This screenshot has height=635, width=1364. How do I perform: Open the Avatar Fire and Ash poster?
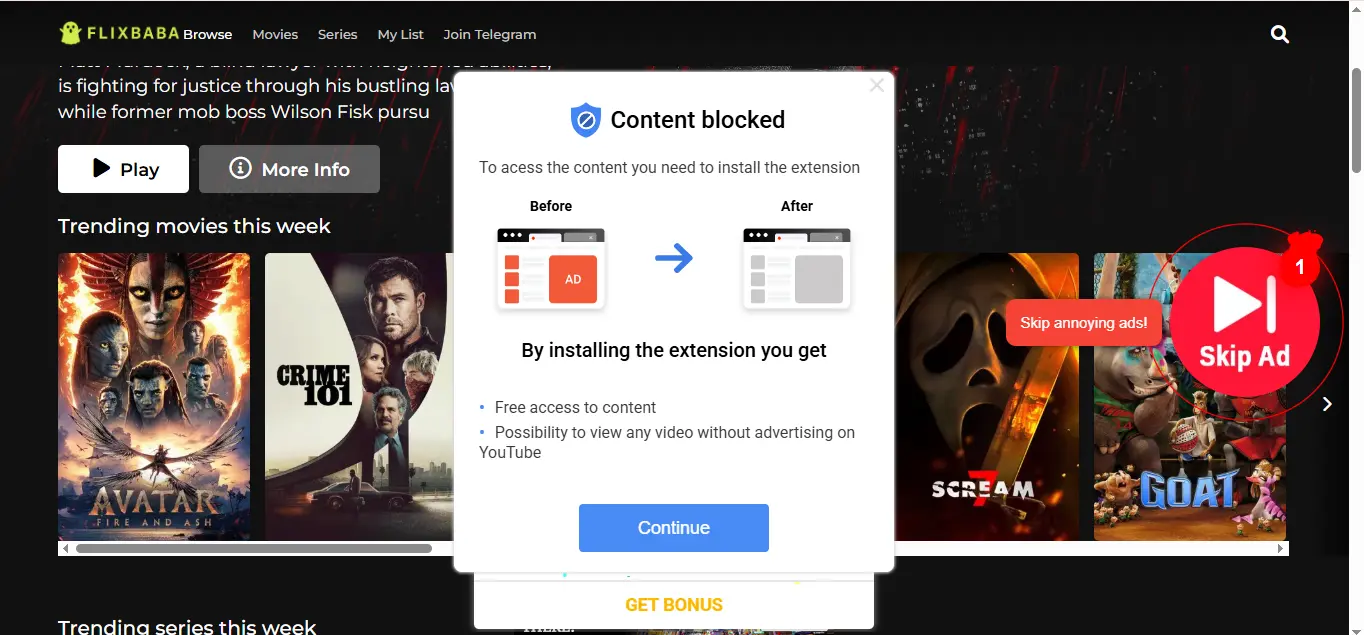pyautogui.click(x=154, y=397)
